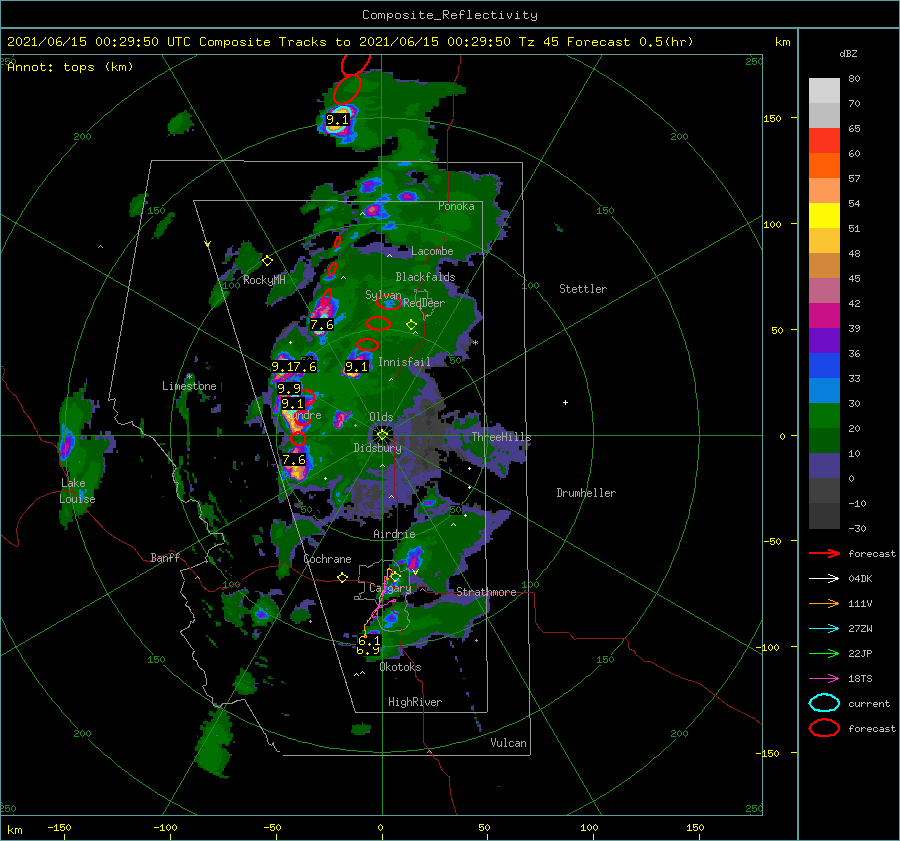Click the 7.6 storm top label below Sylvan

click(321, 325)
